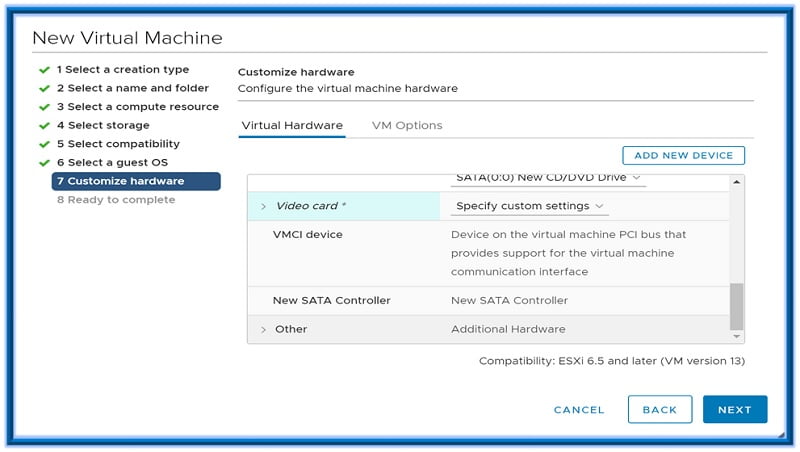Click the checkmark beside Select a compute resource
The image size is (800, 452).
coord(44,107)
